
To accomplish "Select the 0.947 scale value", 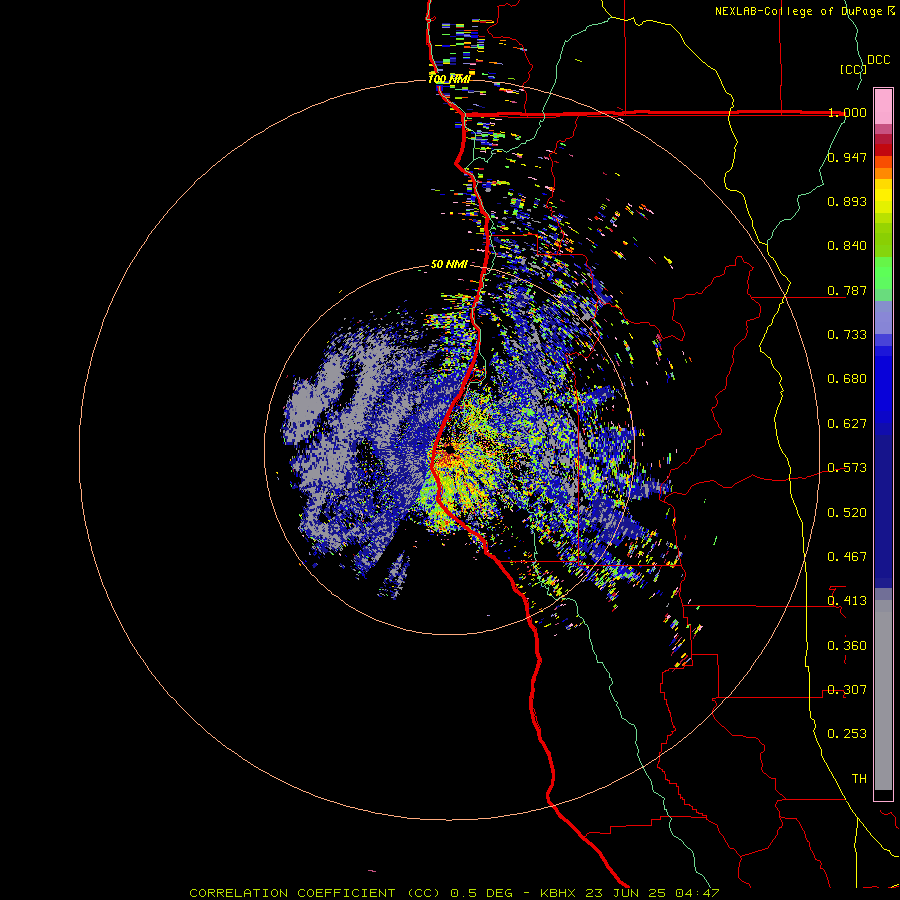I will (x=847, y=157).
